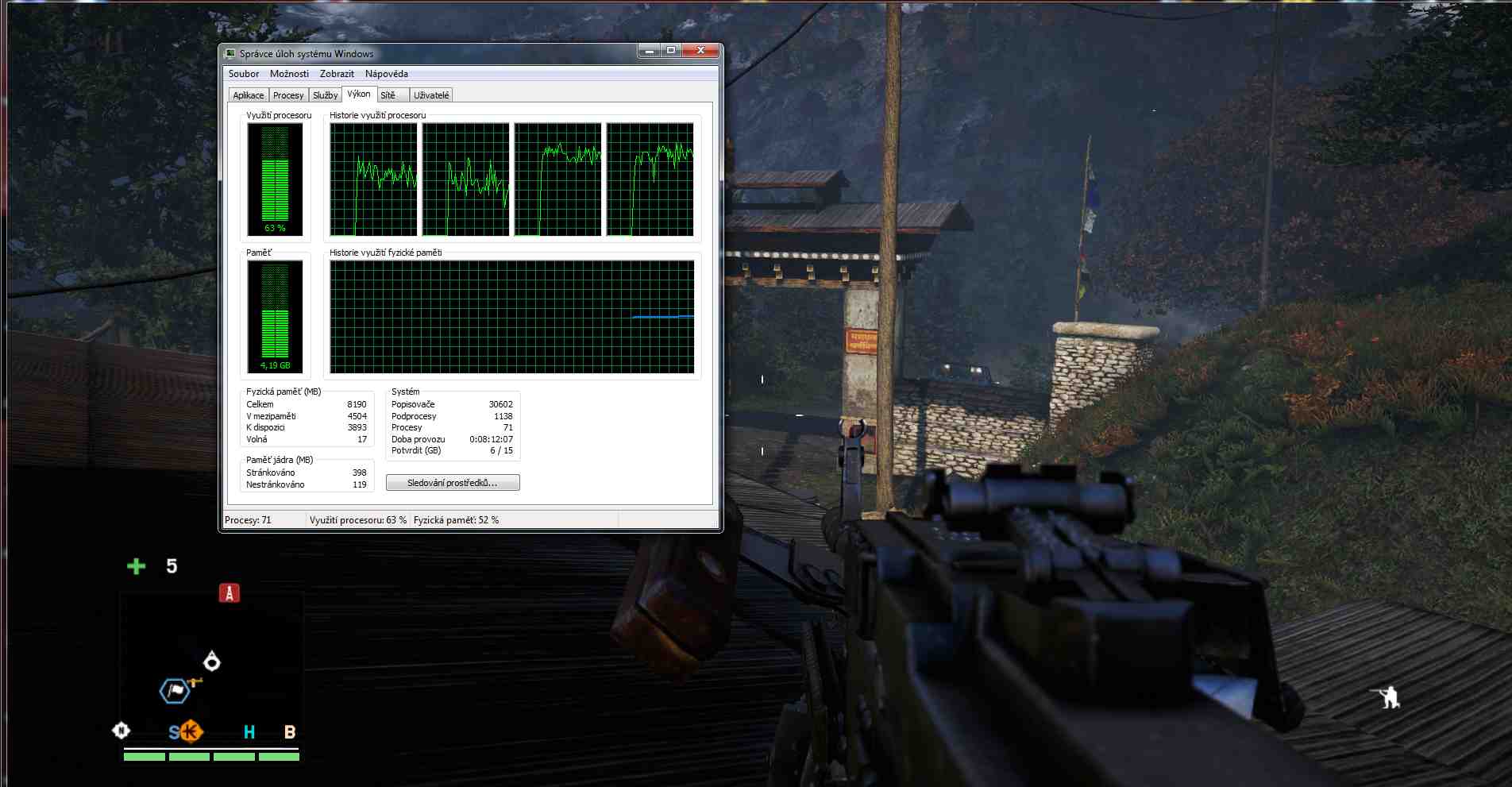Viewport: 1512px width, 787px height.
Task: Click the orange star icon beside the S
Action: 191,731
